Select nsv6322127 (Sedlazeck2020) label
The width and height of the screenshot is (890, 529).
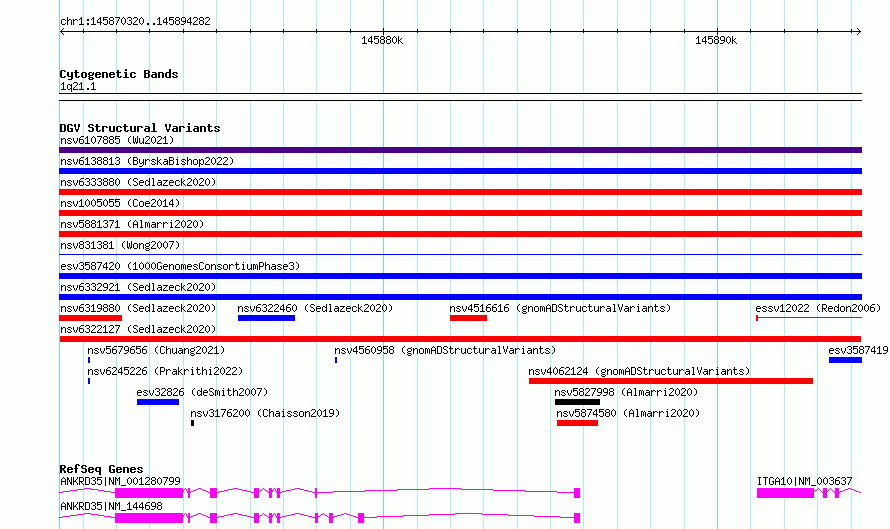(138, 329)
